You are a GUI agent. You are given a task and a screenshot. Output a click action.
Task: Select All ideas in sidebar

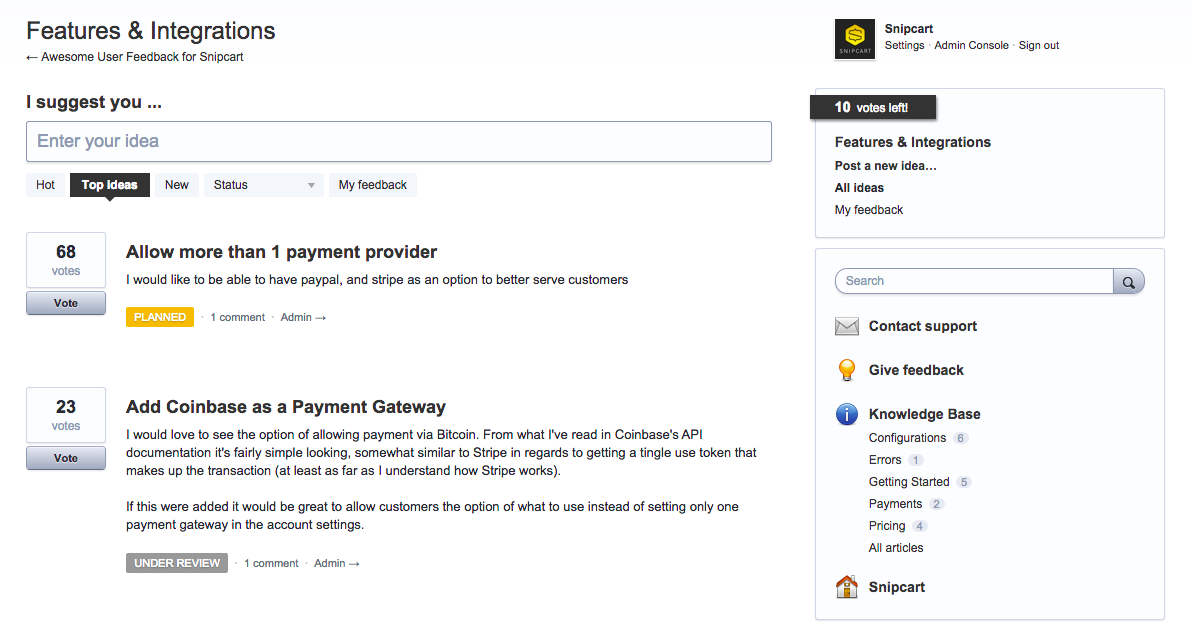(860, 188)
